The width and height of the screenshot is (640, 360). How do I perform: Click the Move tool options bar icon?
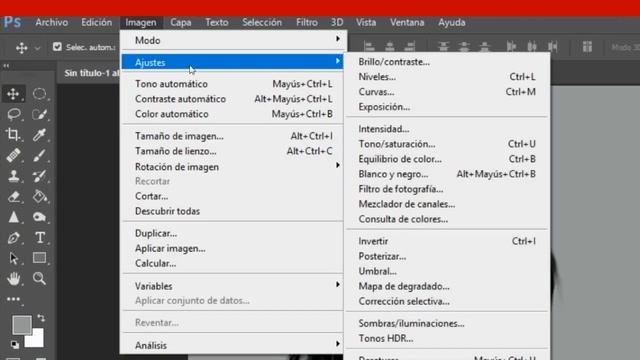coord(21,48)
